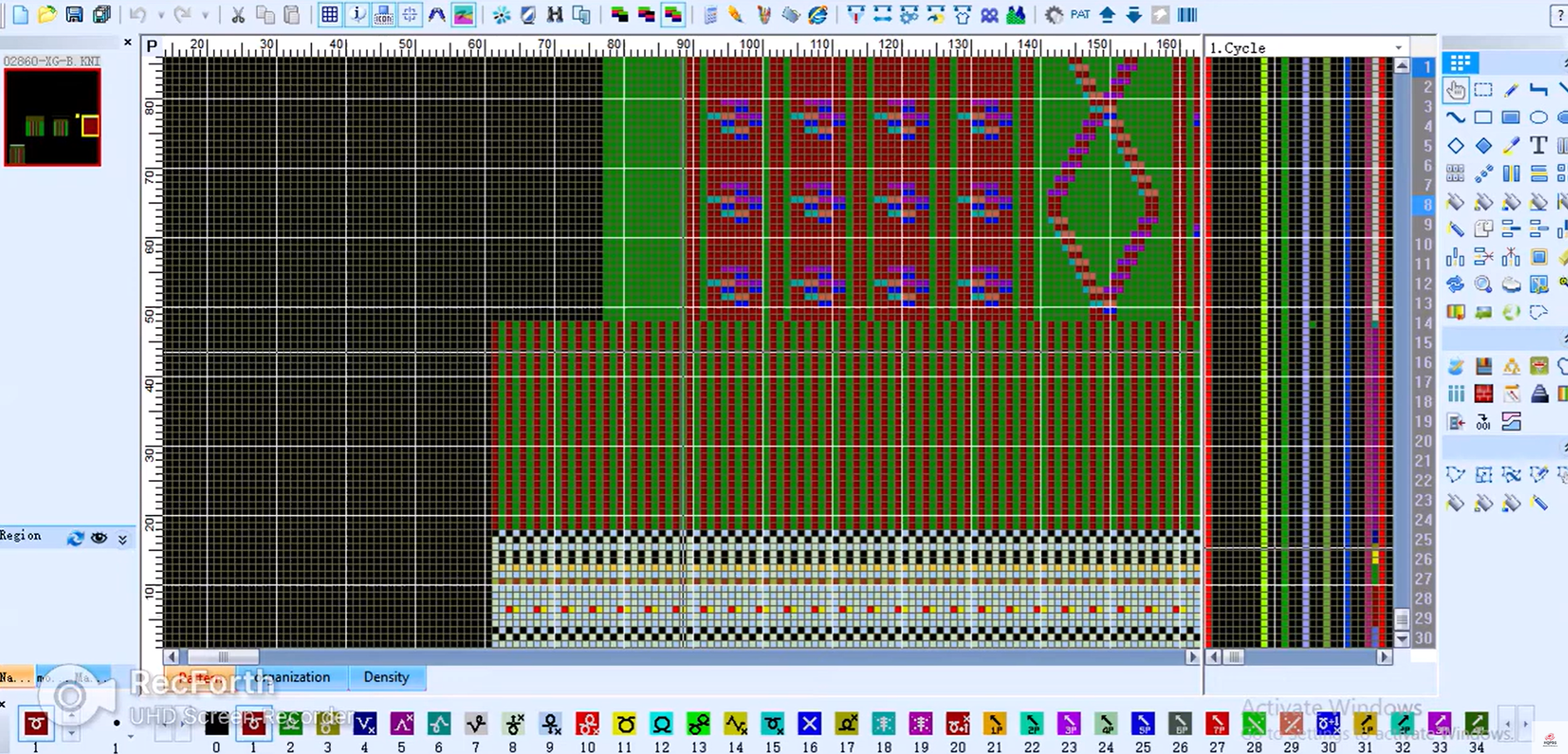Select the dashed rectangle selection tool
The height and width of the screenshot is (754, 1568).
pyautogui.click(x=1483, y=90)
